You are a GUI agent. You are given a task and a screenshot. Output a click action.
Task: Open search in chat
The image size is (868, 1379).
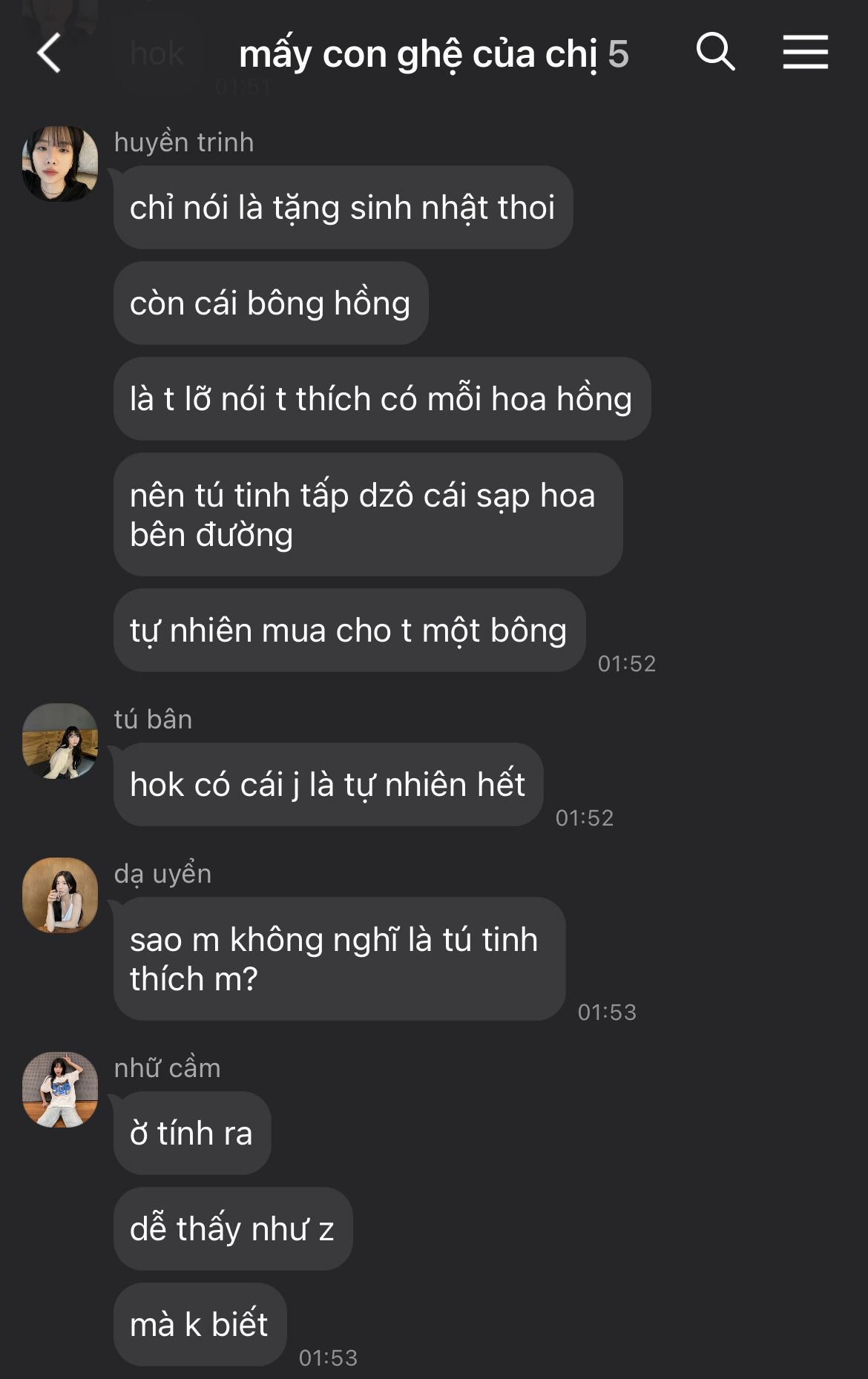(x=715, y=52)
